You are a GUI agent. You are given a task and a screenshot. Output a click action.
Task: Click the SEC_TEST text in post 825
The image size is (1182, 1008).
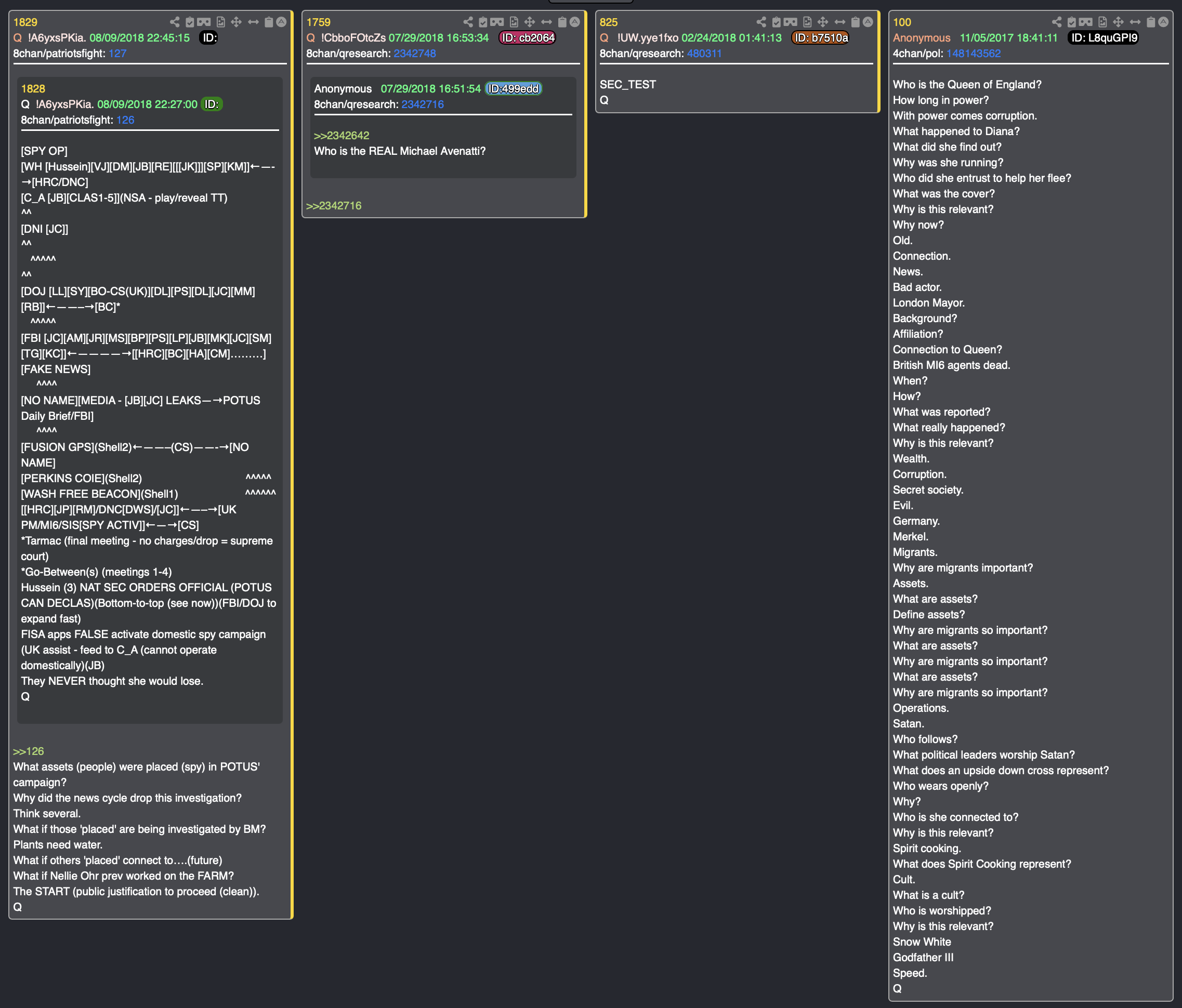(627, 85)
